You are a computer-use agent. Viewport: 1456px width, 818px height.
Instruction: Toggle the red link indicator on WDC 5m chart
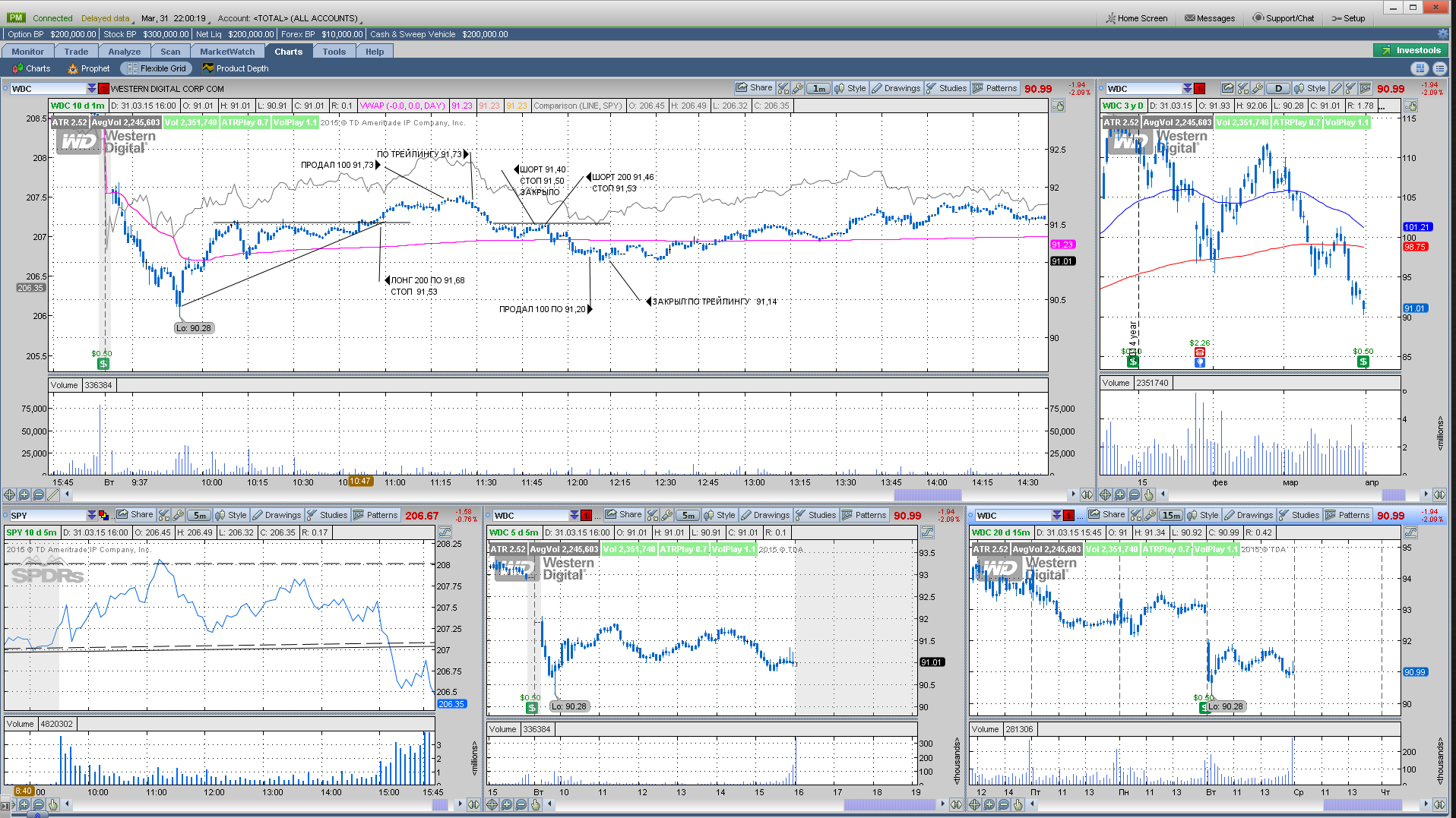(x=586, y=516)
